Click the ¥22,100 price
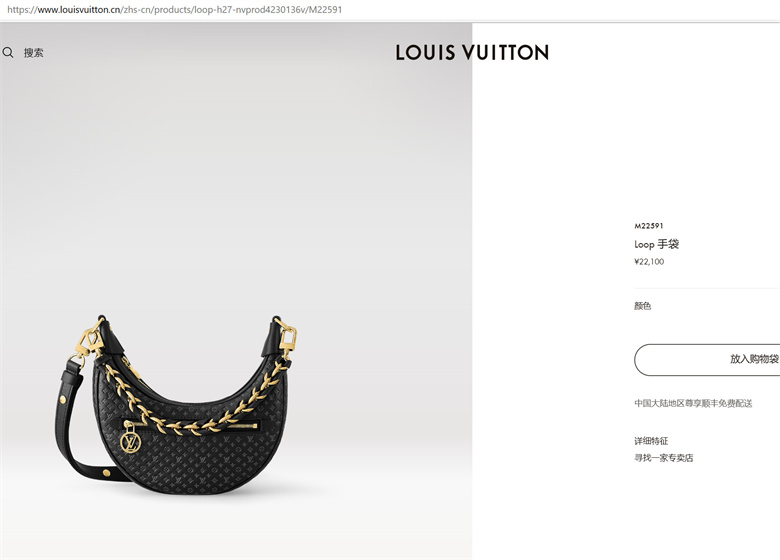 pos(649,262)
